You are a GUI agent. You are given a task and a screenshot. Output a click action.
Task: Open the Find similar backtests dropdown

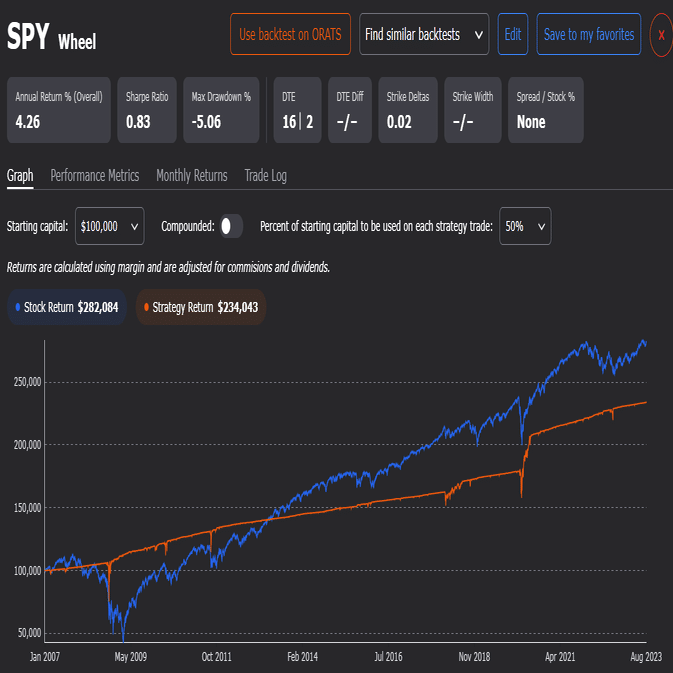coord(424,35)
